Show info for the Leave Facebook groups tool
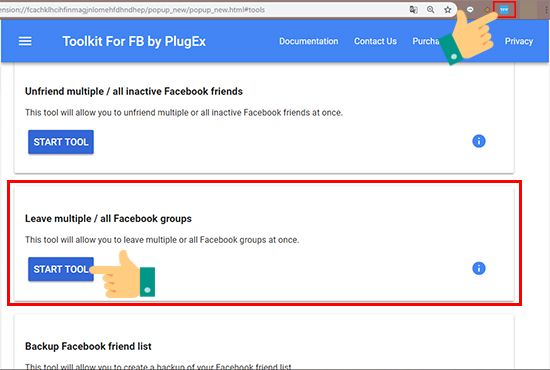The image size is (550, 370). [x=479, y=268]
